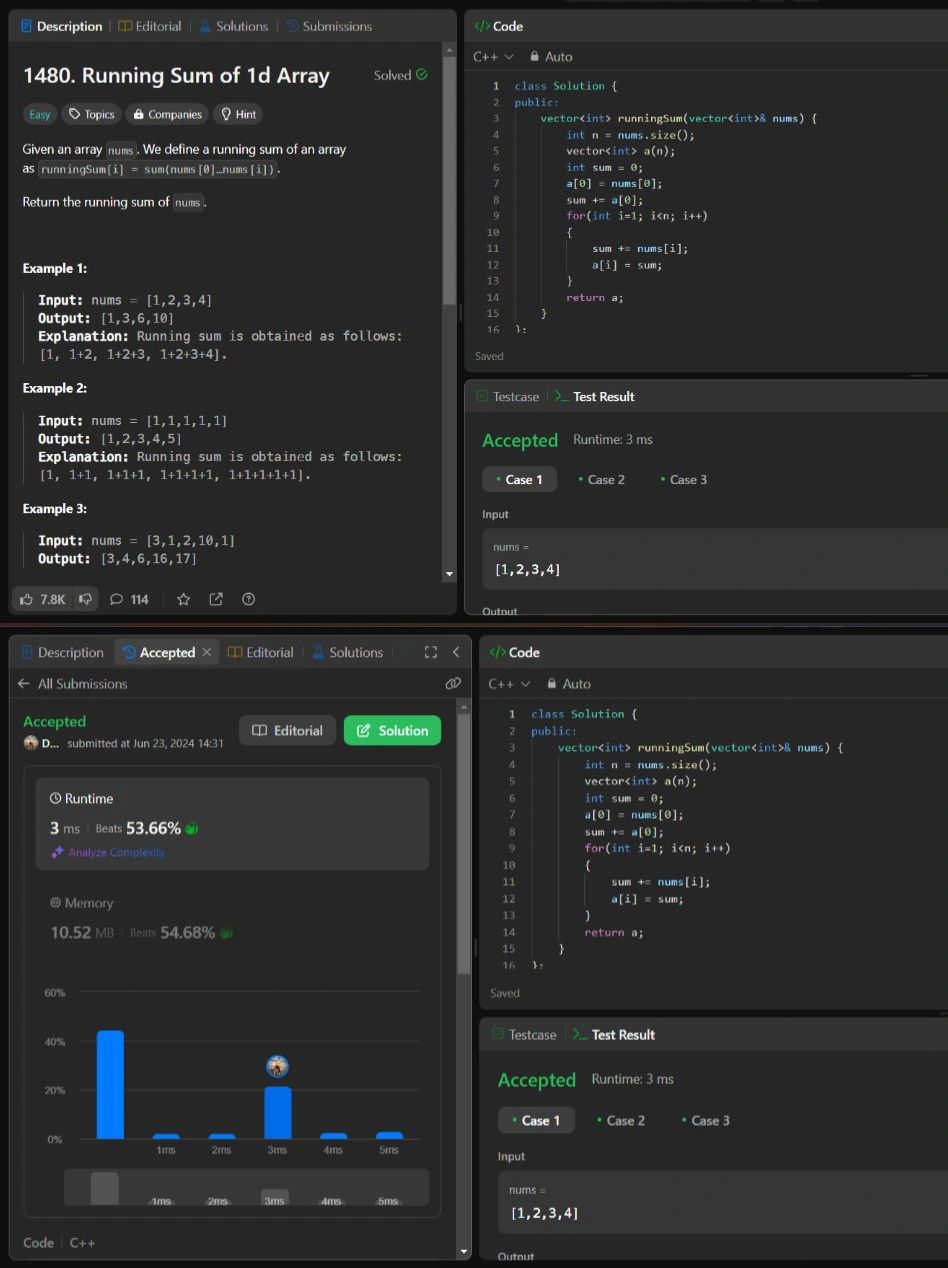
Task: Toggle the star favorite icon for this problem
Action: click(183, 599)
